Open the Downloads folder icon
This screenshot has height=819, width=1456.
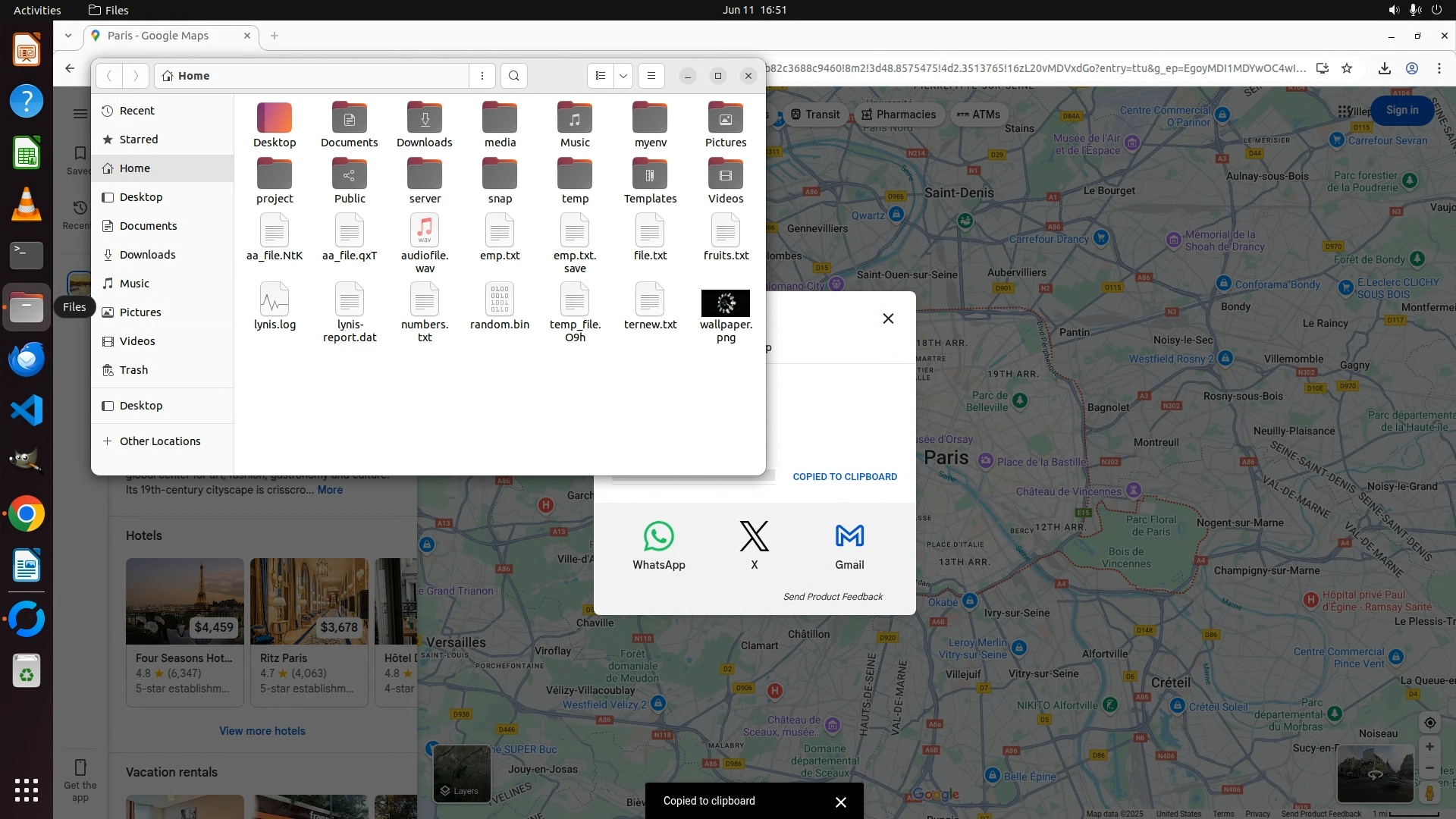(424, 118)
